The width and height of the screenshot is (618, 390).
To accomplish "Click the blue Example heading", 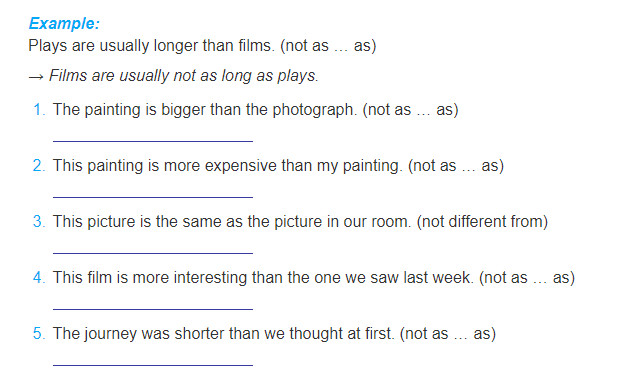I will pyautogui.click(x=64, y=24).
